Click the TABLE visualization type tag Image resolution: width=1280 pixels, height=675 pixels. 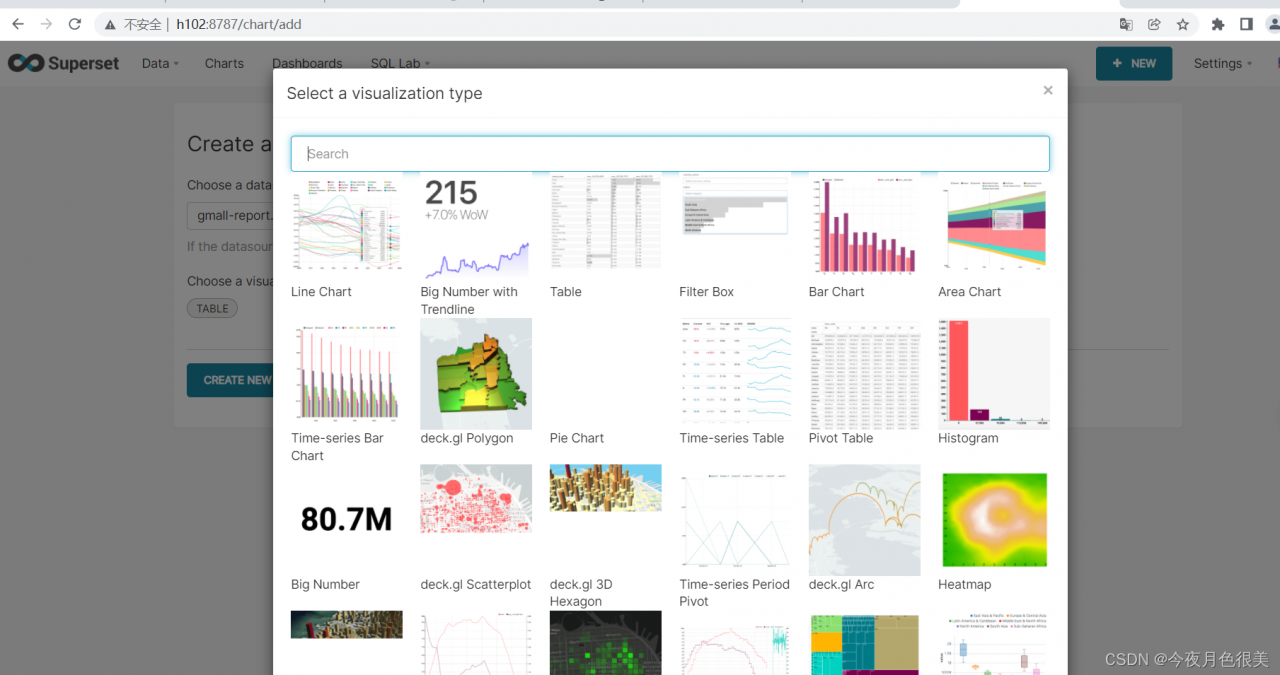pyautogui.click(x=212, y=308)
